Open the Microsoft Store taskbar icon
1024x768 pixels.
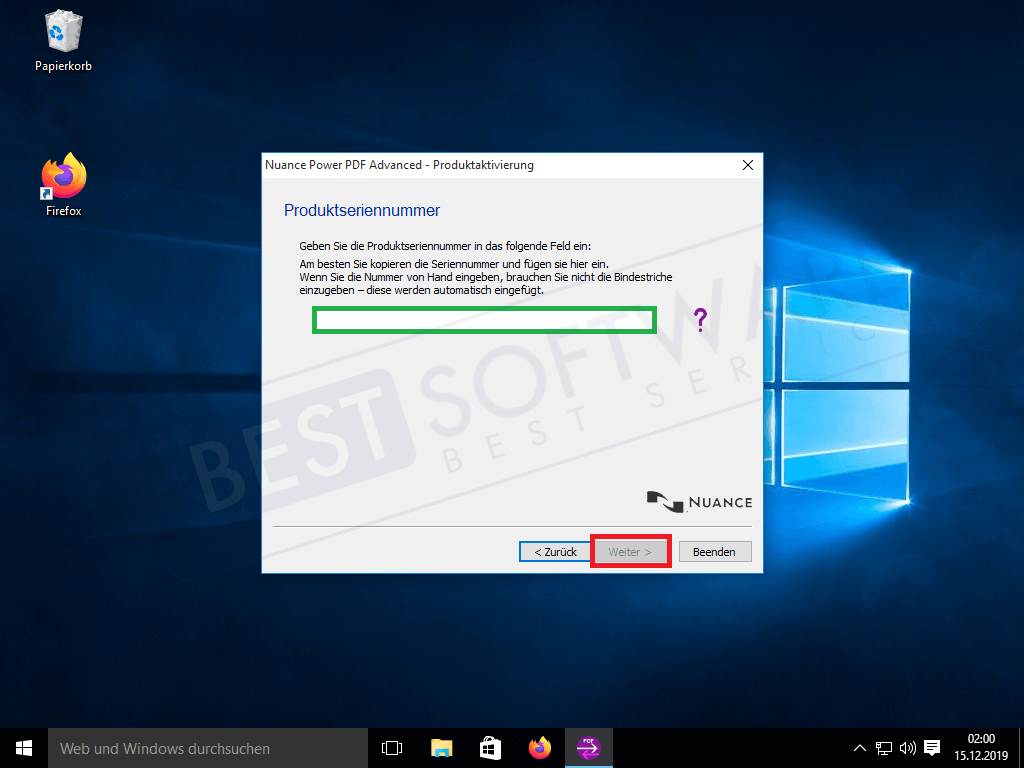point(490,748)
